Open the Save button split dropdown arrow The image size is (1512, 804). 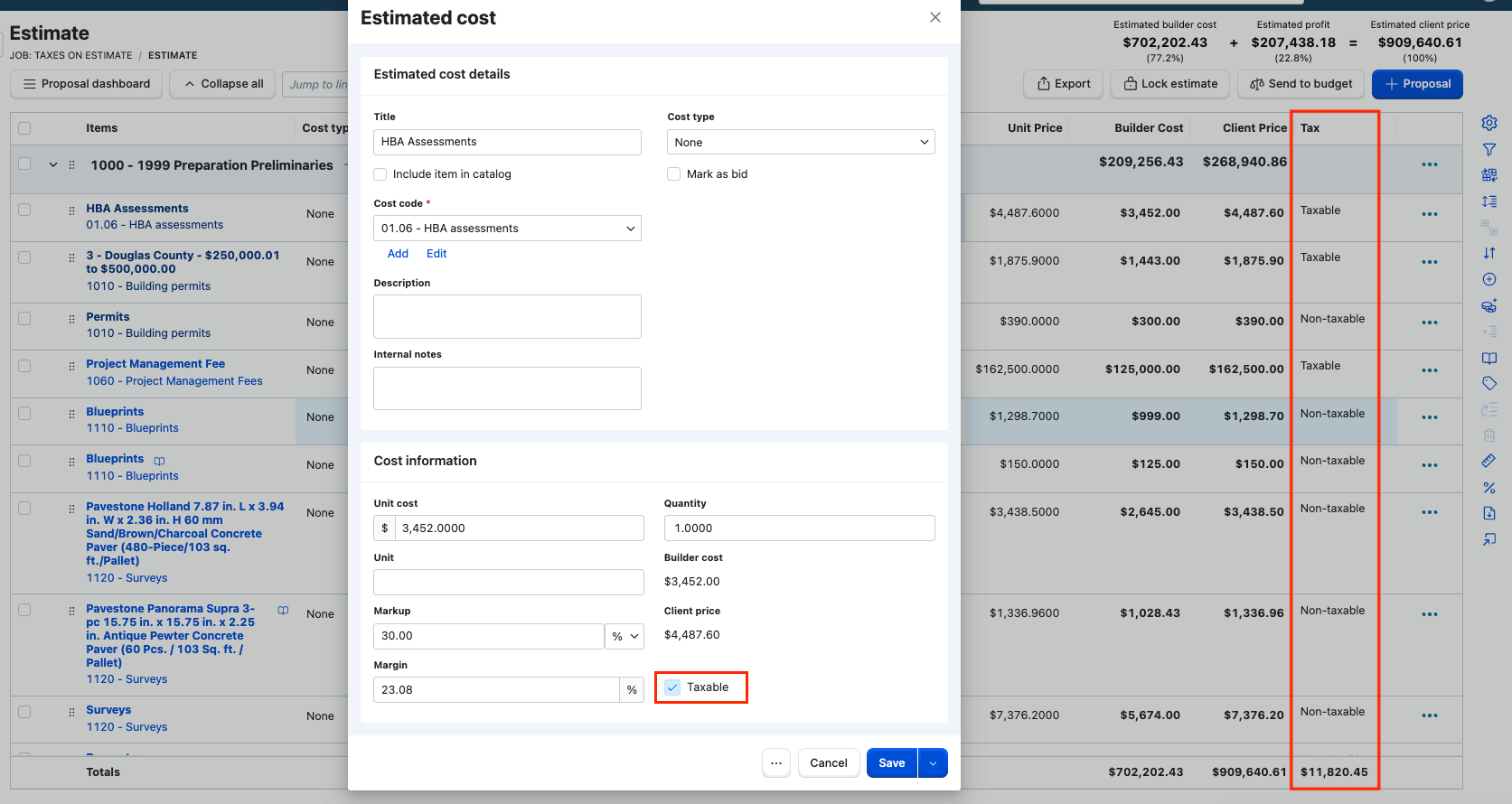933,763
